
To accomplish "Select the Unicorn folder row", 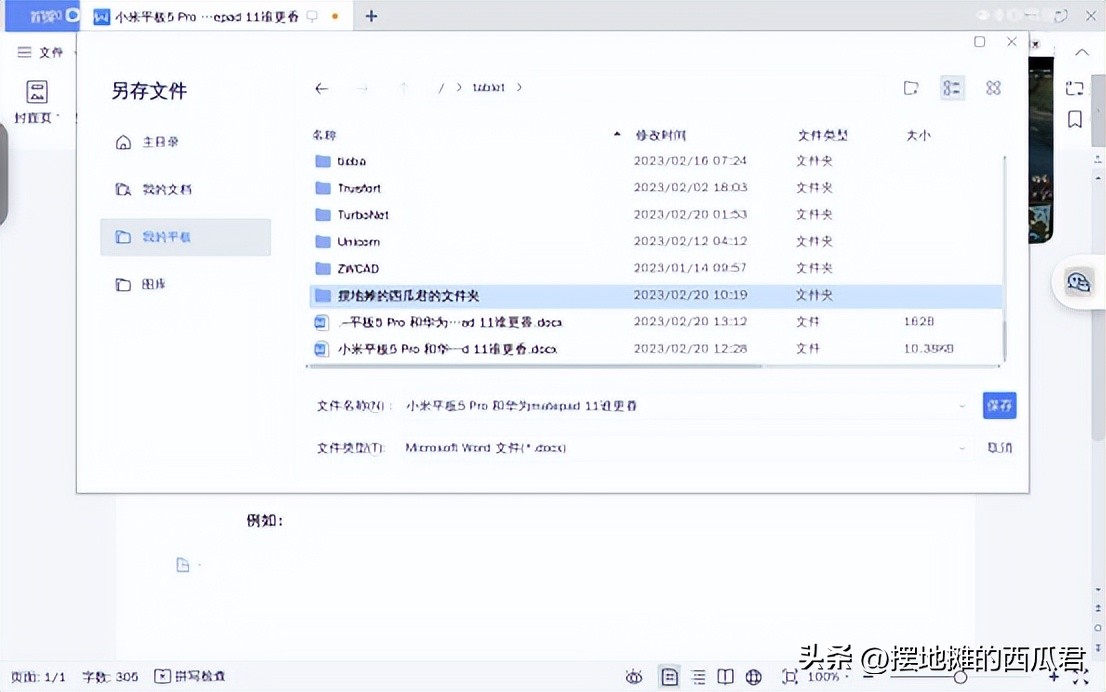I will [655, 241].
